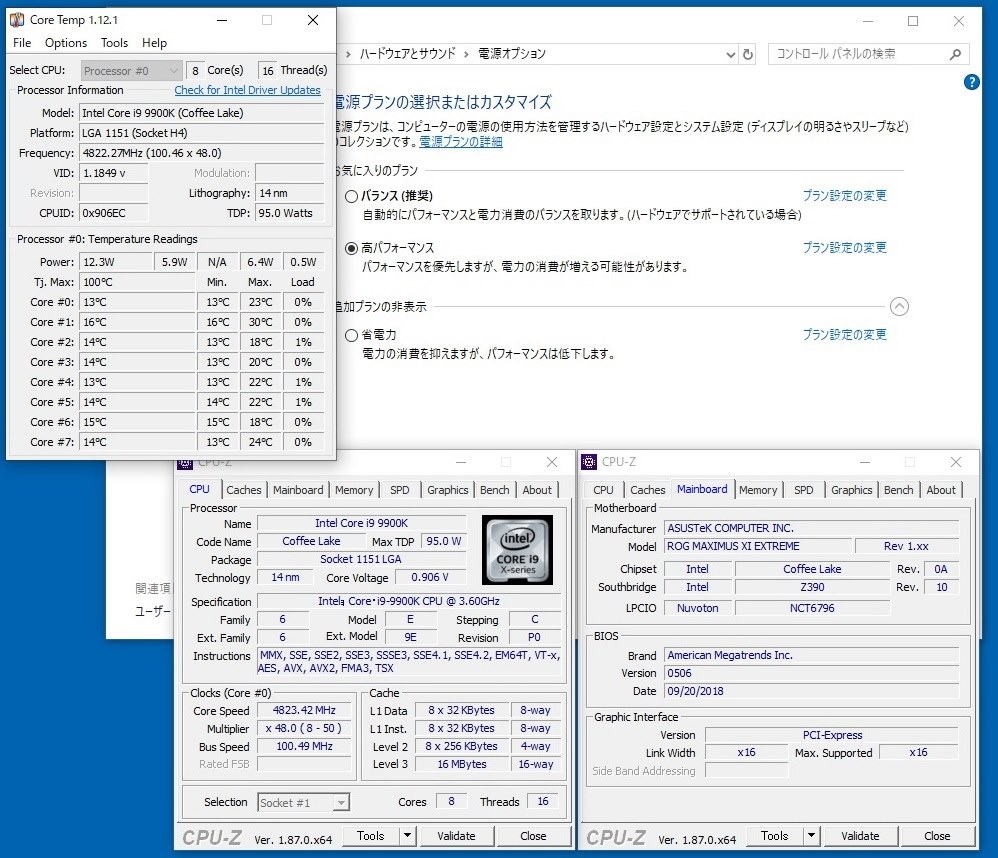Click the CPUID value '0x906EC'
This screenshot has height=858, width=998.
click(x=113, y=213)
